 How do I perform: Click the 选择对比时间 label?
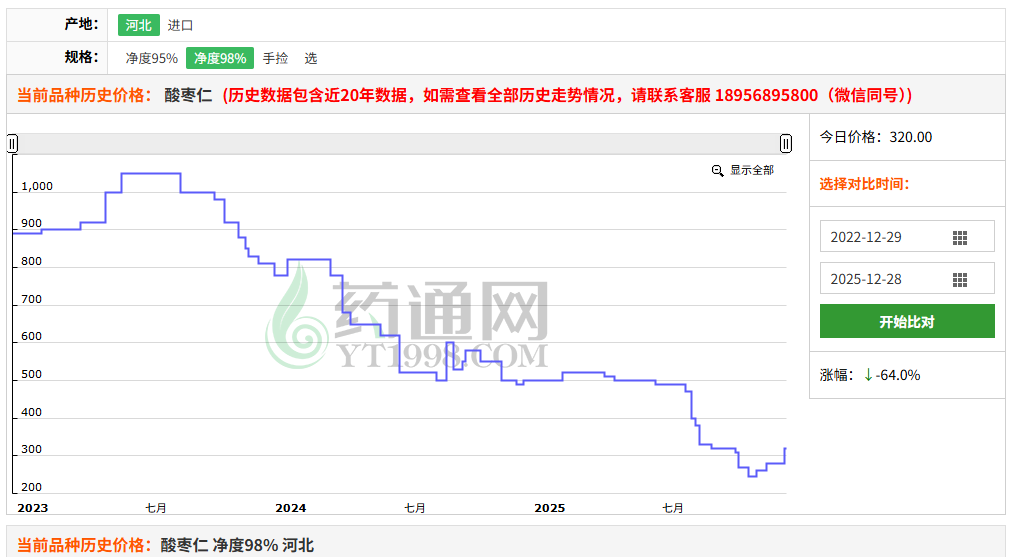[864, 184]
